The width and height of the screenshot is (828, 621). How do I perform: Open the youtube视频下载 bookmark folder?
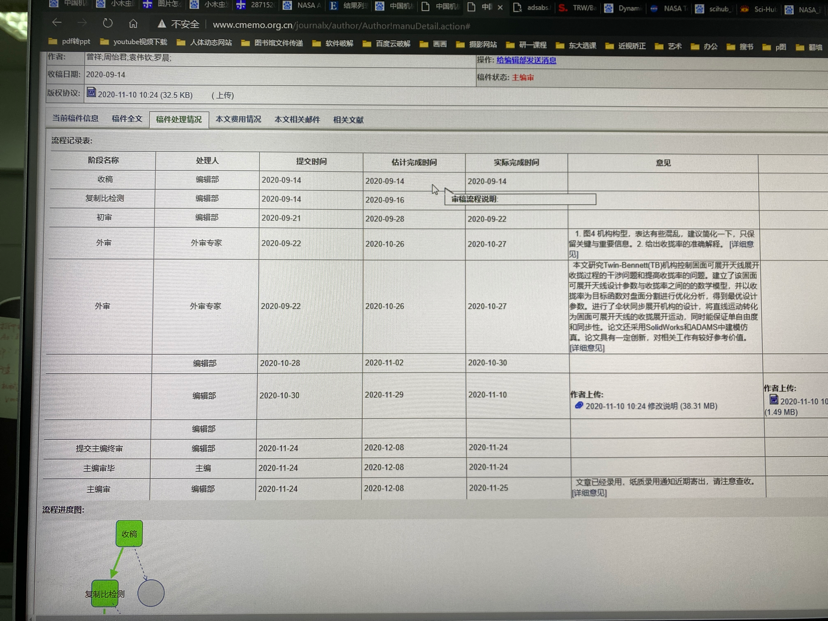[x=135, y=43]
